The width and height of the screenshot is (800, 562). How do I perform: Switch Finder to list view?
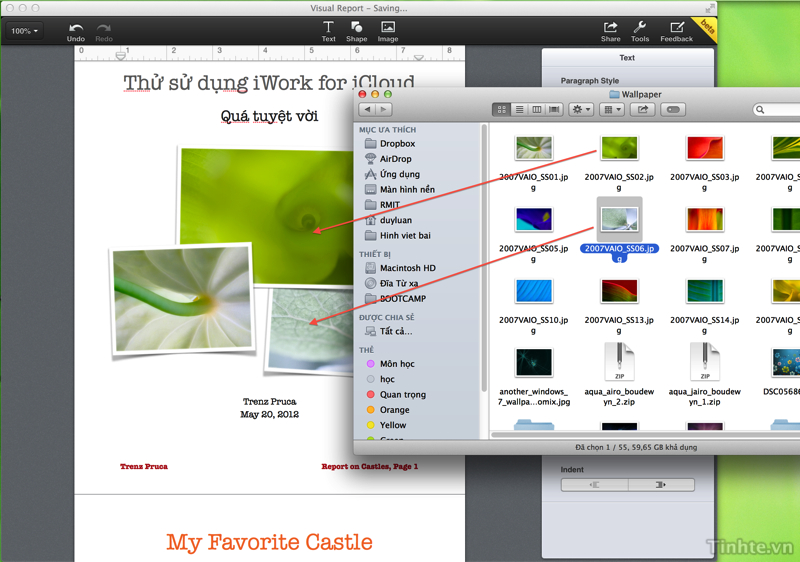519,109
